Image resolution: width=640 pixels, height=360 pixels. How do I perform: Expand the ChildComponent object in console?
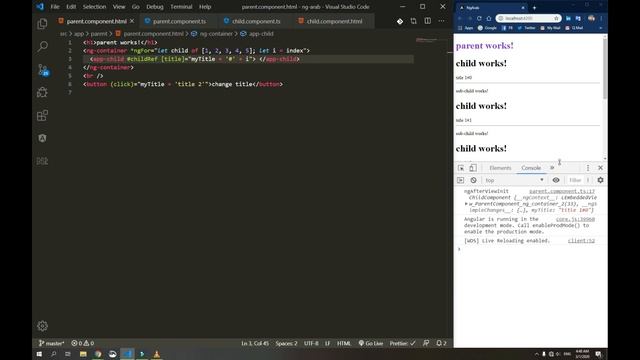click(466, 204)
